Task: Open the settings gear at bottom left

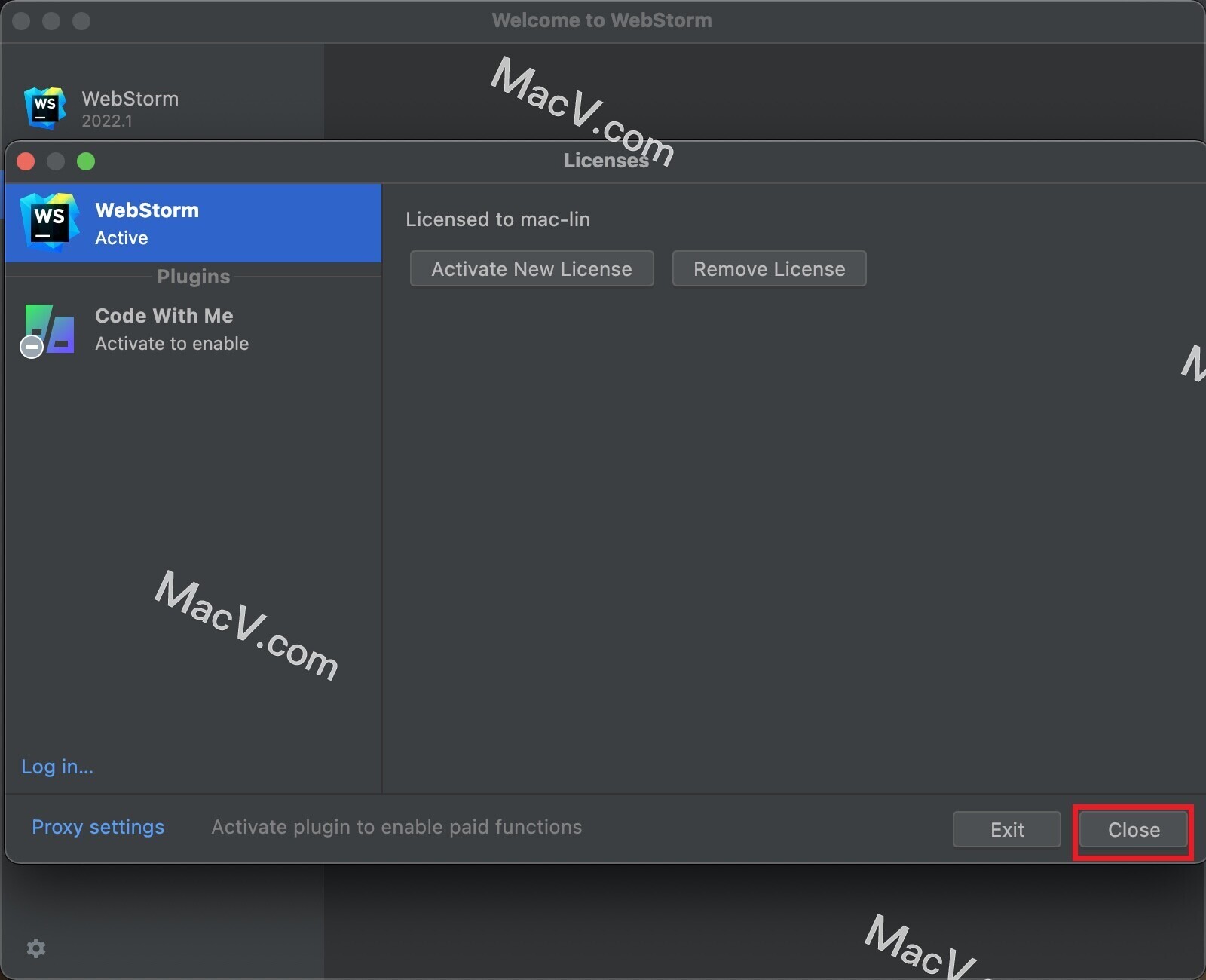Action: (36, 948)
